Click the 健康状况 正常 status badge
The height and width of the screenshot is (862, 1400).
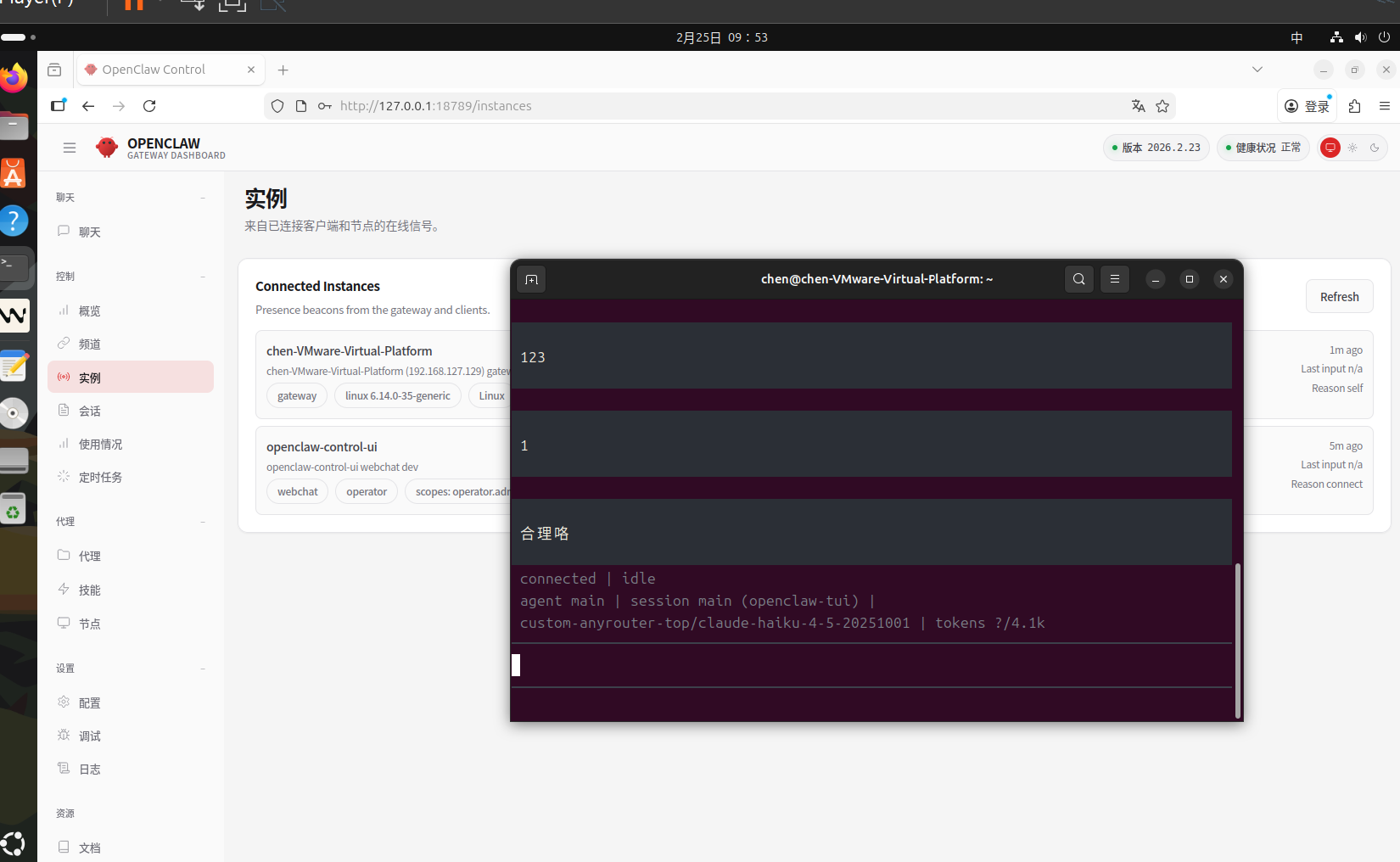pos(1263,148)
